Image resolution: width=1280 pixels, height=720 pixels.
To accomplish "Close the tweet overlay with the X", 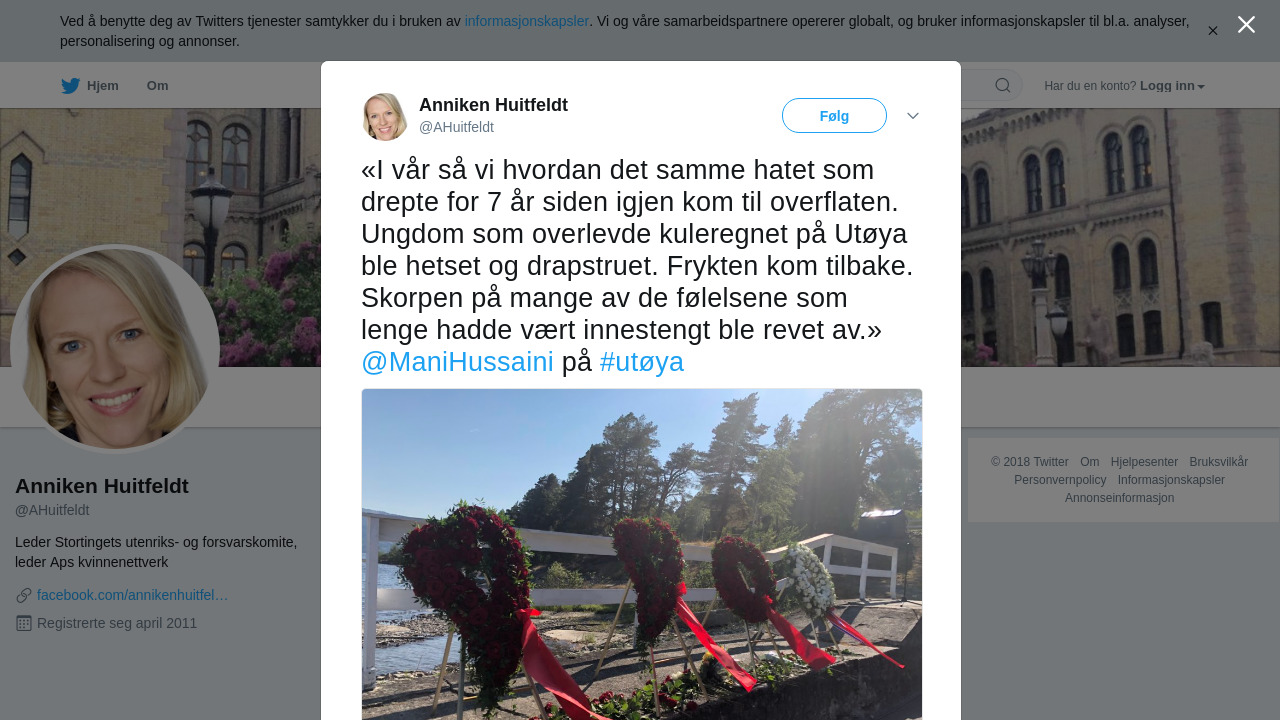I will click(1246, 25).
